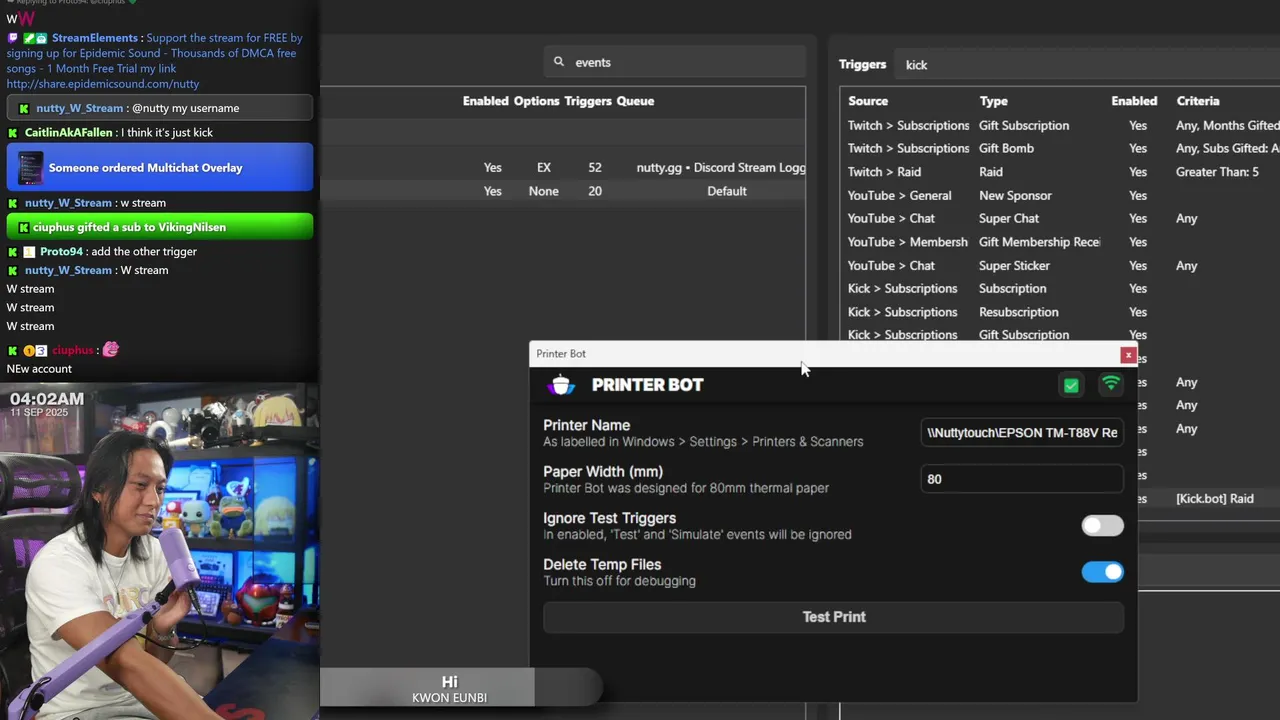Select the Resubscription trigger type

(x=1018, y=312)
